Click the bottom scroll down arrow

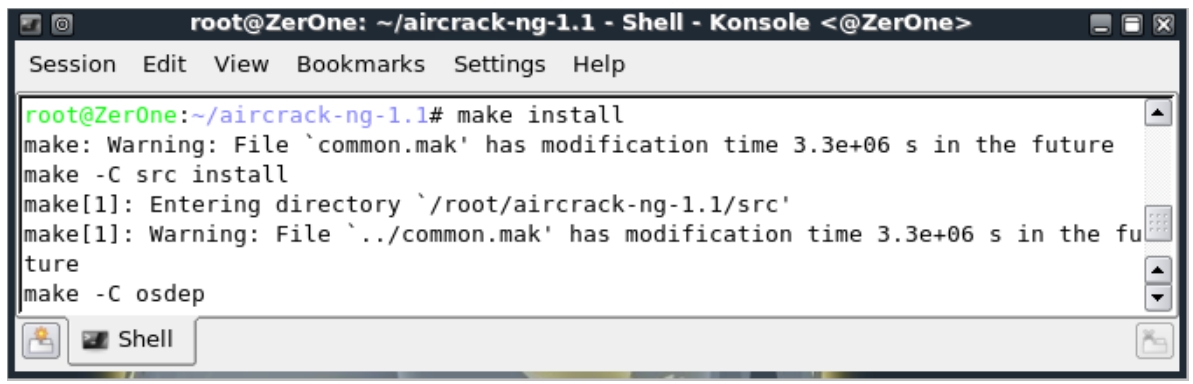point(1158,297)
